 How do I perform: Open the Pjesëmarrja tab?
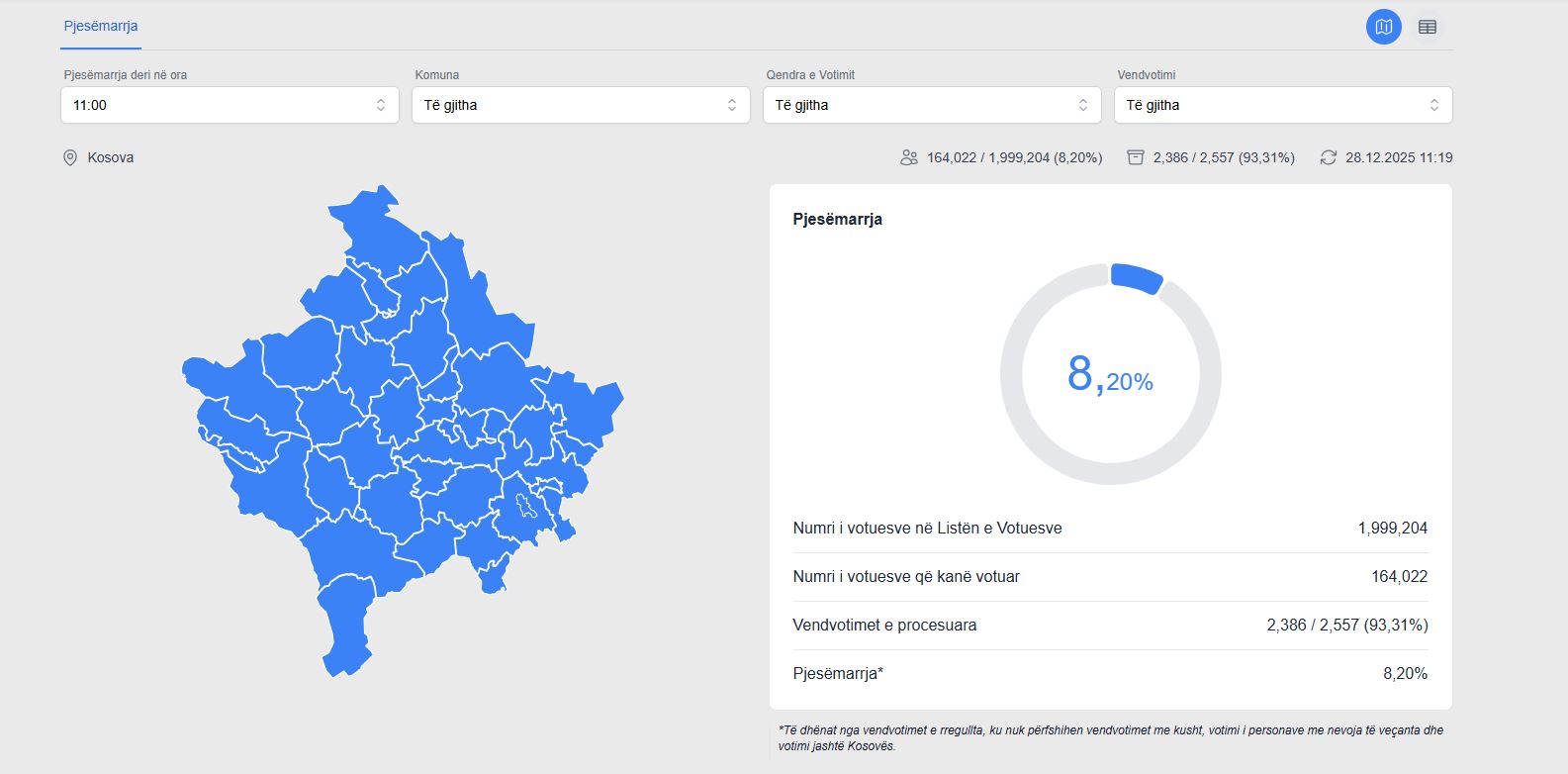point(101,26)
